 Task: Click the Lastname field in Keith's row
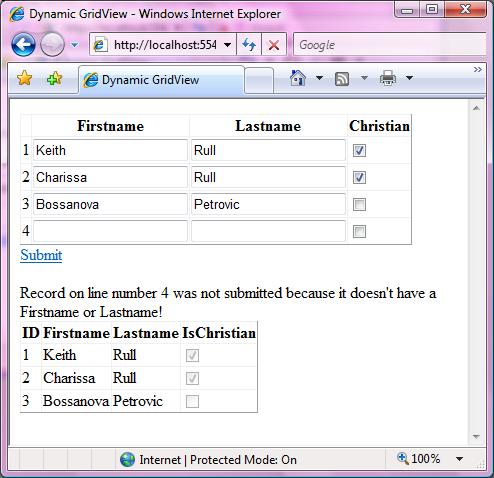pyautogui.click(x=268, y=150)
